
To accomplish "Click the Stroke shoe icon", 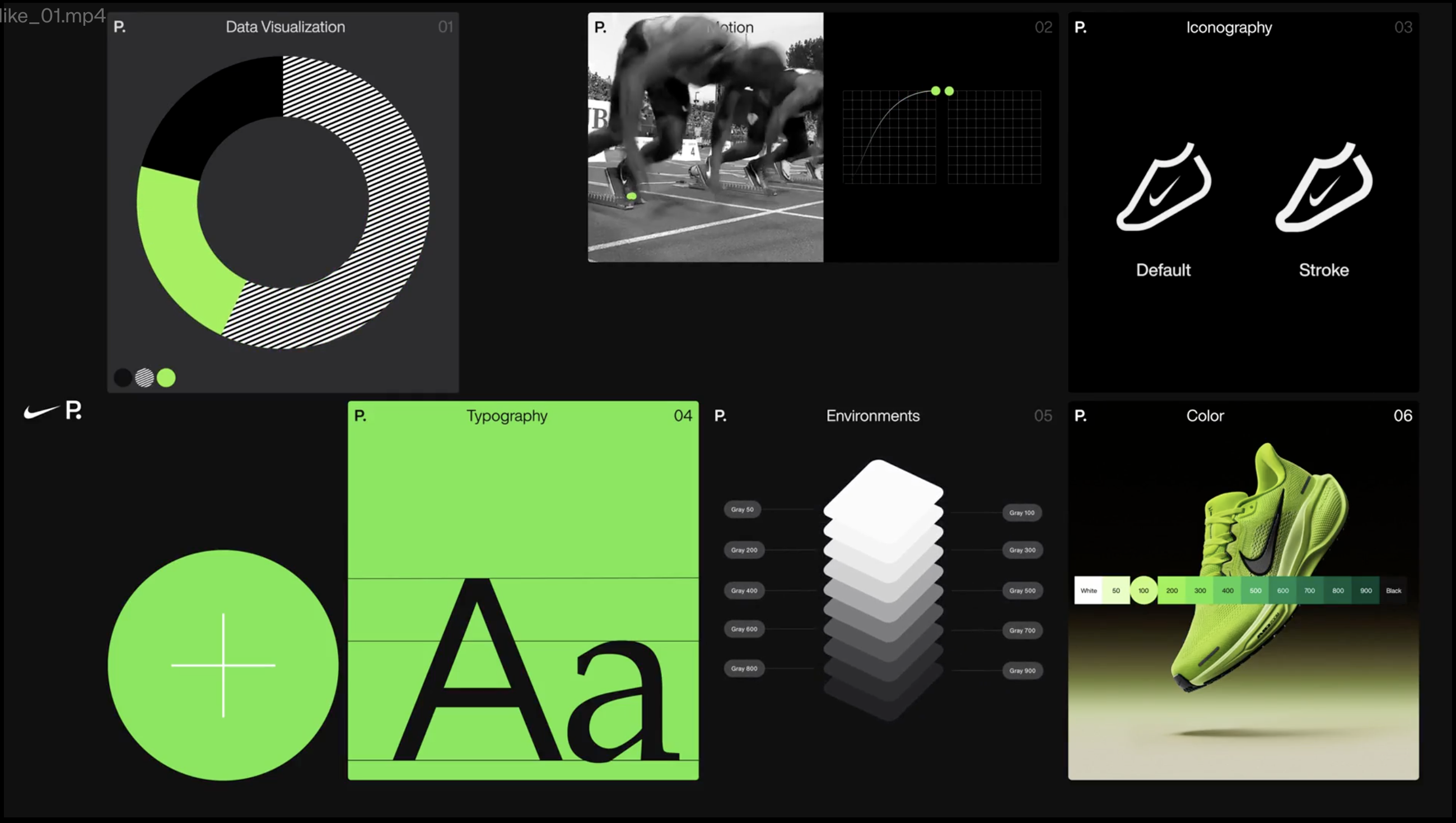I will click(1323, 188).
